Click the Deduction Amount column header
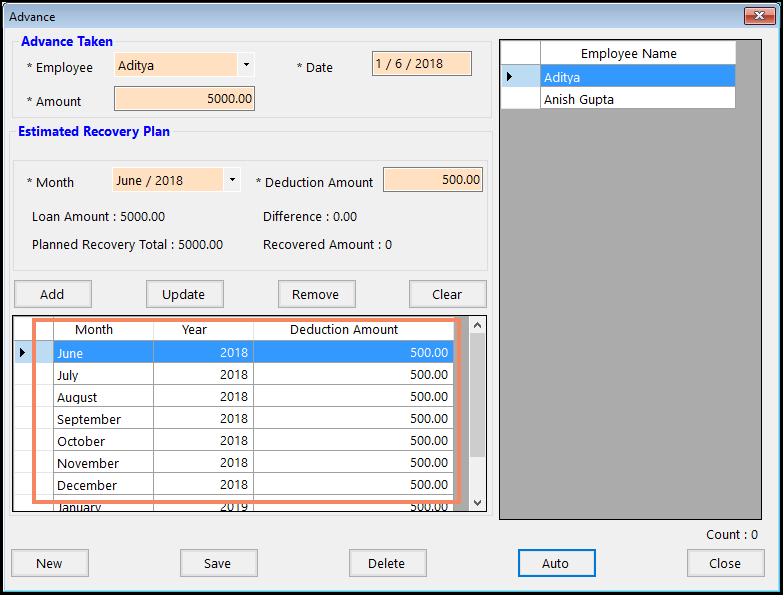783x595 pixels. point(354,329)
